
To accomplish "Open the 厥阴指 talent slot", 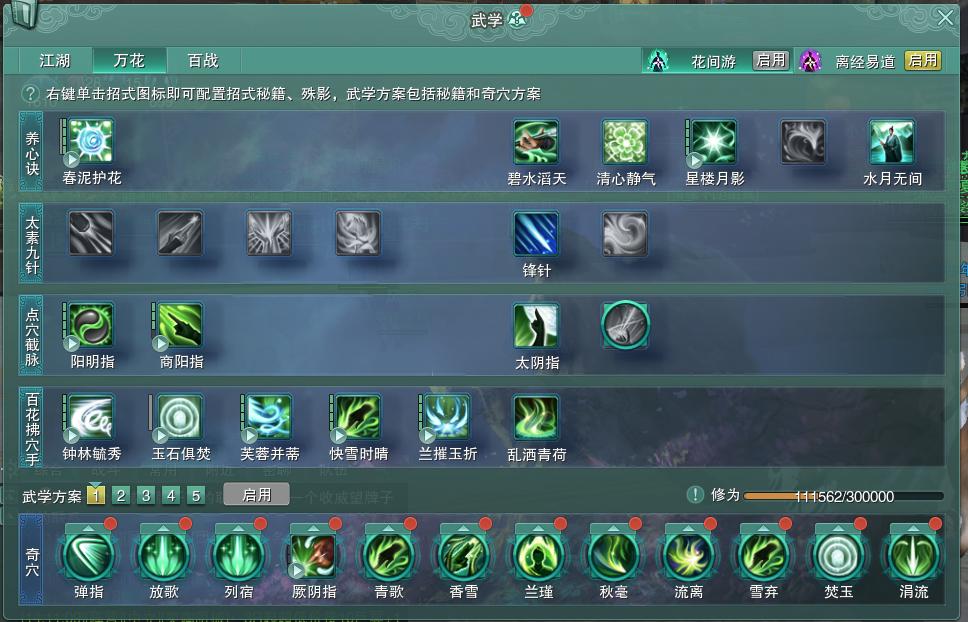I will coord(314,555).
